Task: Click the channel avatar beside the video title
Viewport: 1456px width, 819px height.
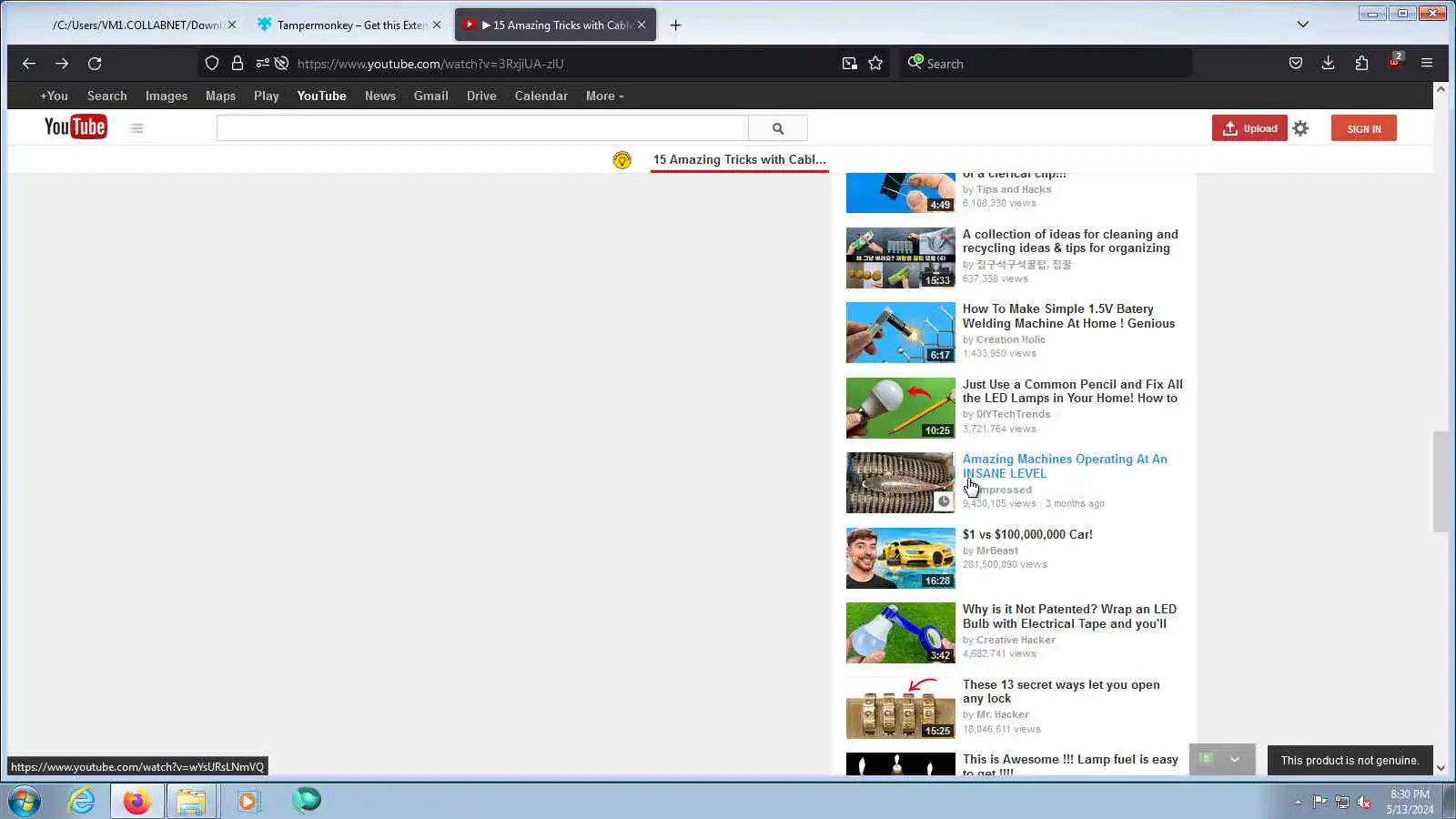Action: (622, 160)
